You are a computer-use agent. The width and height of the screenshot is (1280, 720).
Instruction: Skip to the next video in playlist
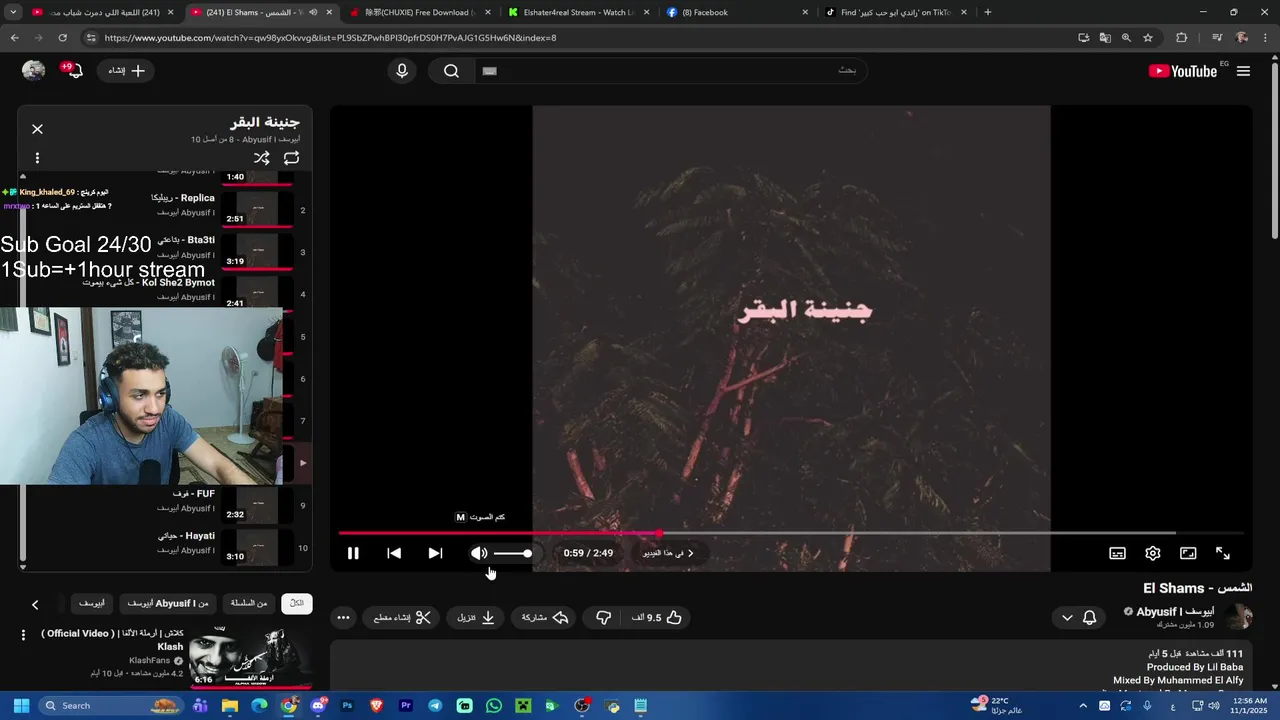435,553
